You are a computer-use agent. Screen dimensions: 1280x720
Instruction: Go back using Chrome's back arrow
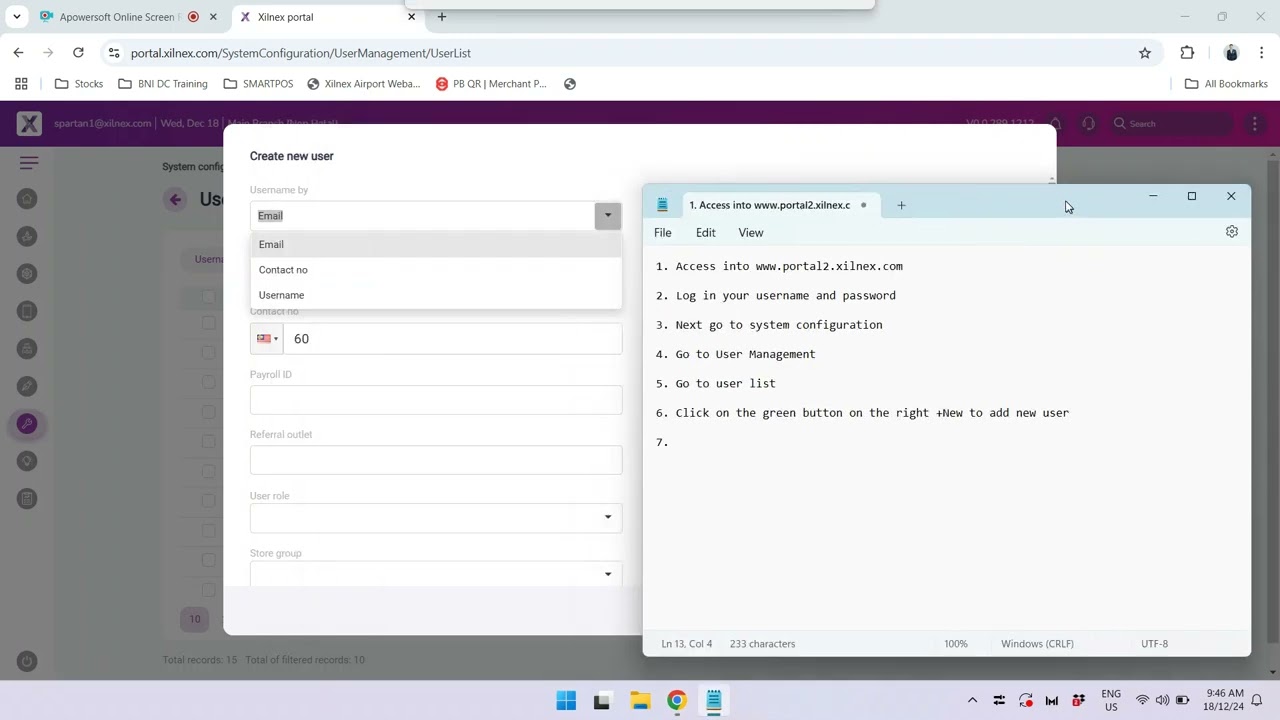click(19, 53)
